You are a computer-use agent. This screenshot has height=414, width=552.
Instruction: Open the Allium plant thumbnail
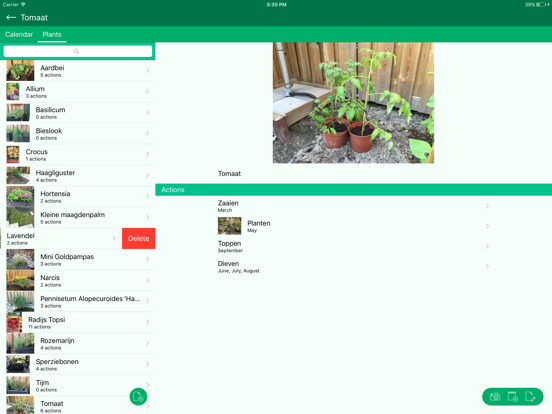point(13,92)
